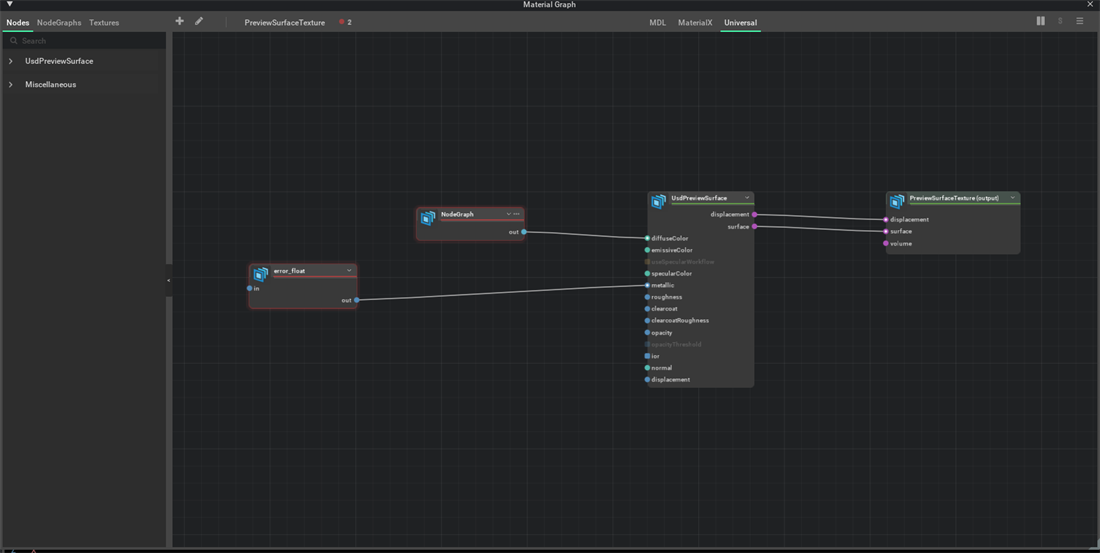Viewport: 1100px width, 553px height.
Task: Switch to the Nodes tab
Action: [18, 22]
